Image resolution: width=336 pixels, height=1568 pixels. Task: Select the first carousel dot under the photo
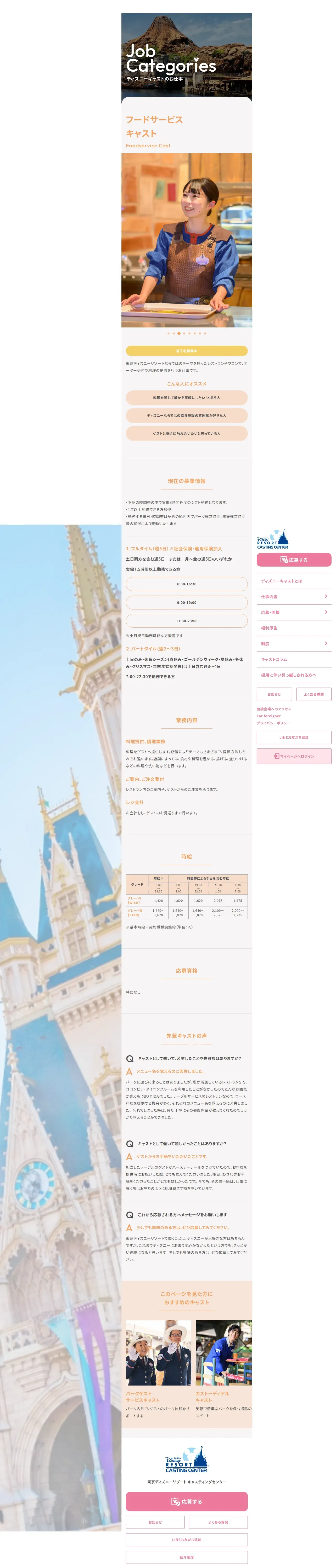168,333
